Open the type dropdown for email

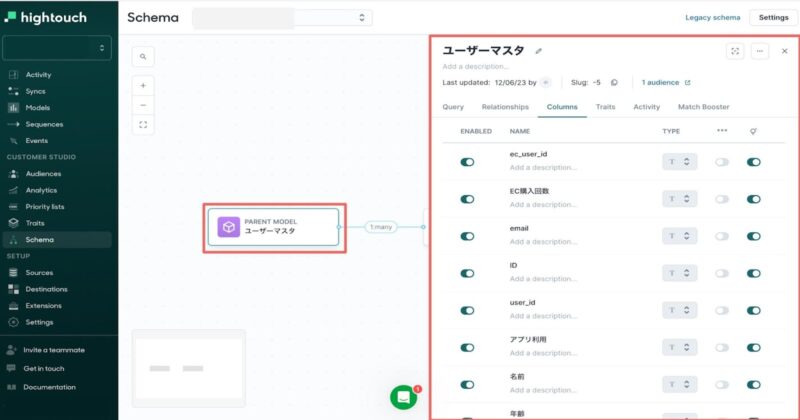point(680,236)
